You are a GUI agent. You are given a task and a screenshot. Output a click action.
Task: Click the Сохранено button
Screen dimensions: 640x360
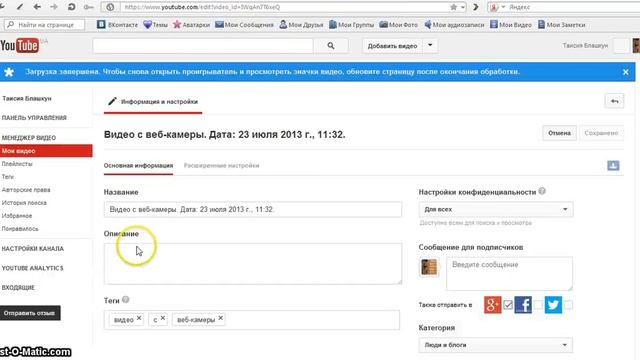click(x=601, y=133)
